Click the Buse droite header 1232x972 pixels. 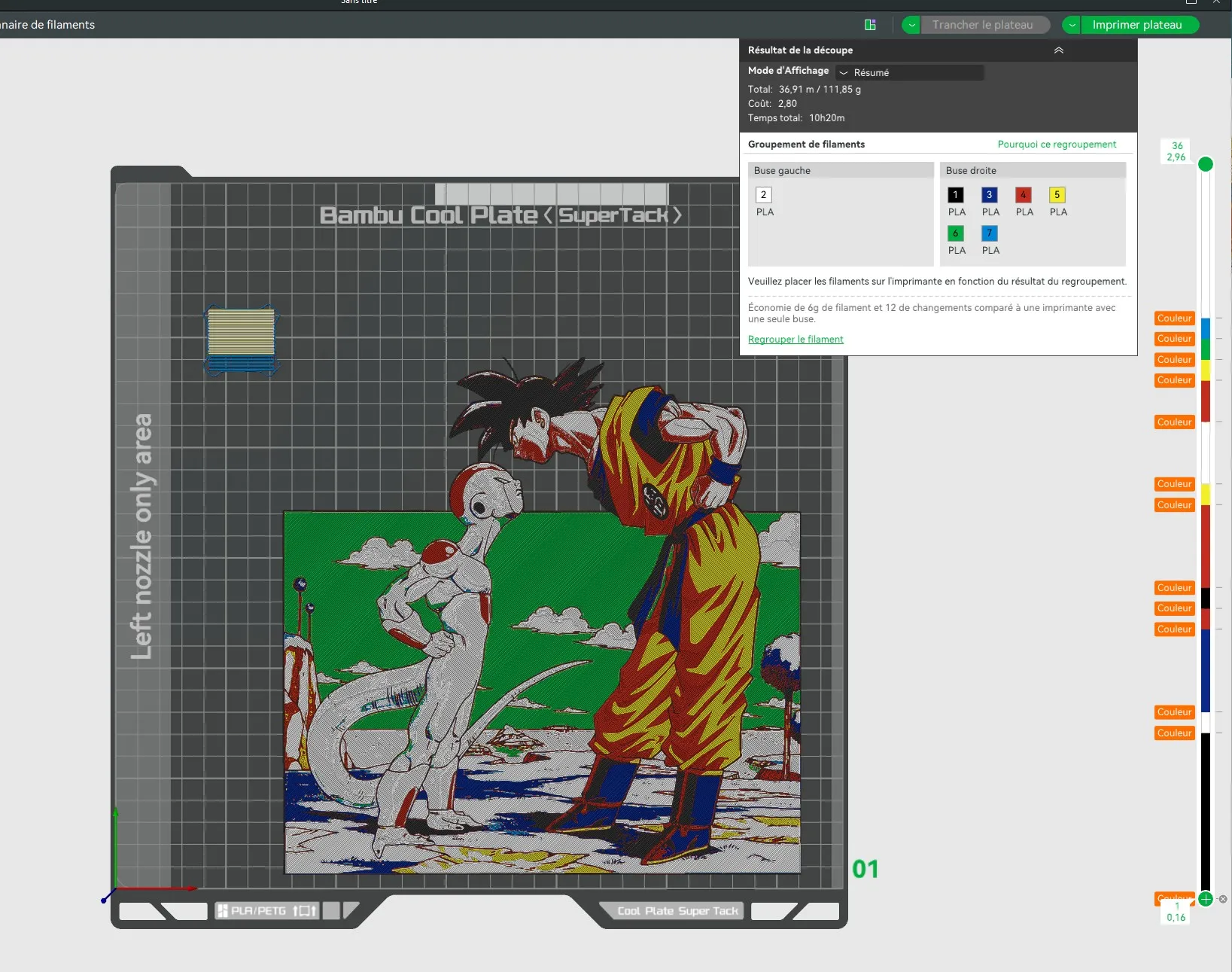pos(1033,170)
